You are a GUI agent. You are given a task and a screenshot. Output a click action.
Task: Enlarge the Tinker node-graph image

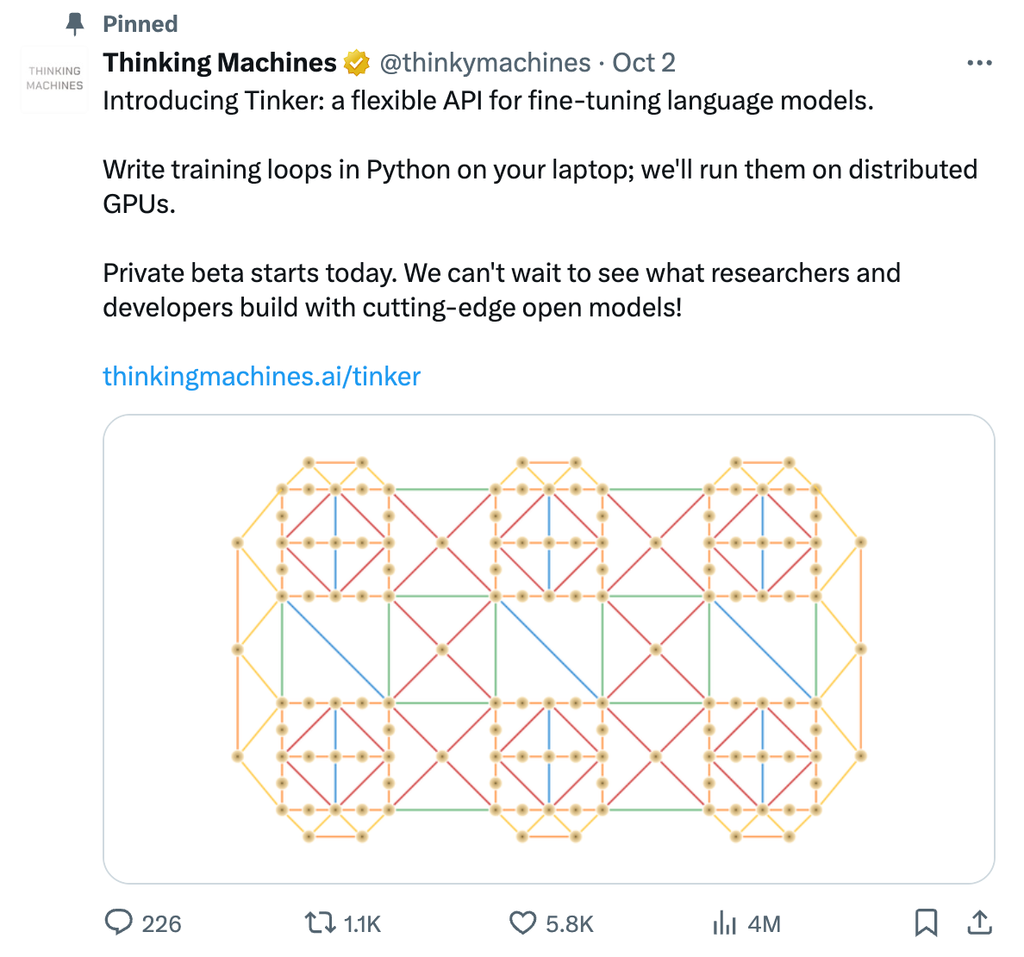click(548, 650)
